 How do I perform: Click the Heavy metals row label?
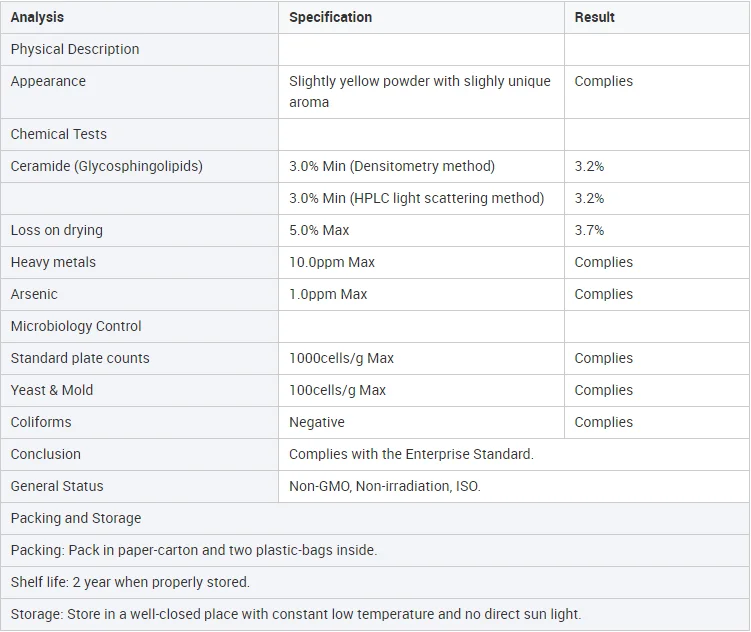coord(53,262)
